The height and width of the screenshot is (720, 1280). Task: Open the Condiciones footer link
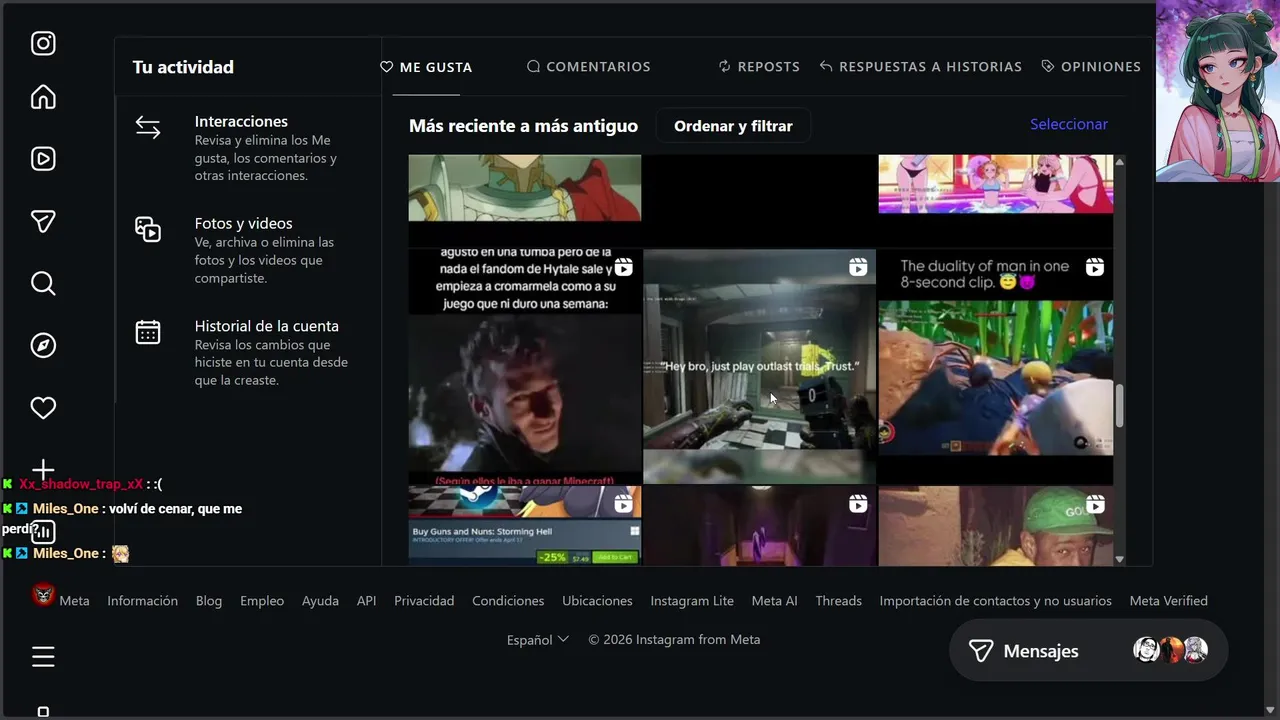508,601
